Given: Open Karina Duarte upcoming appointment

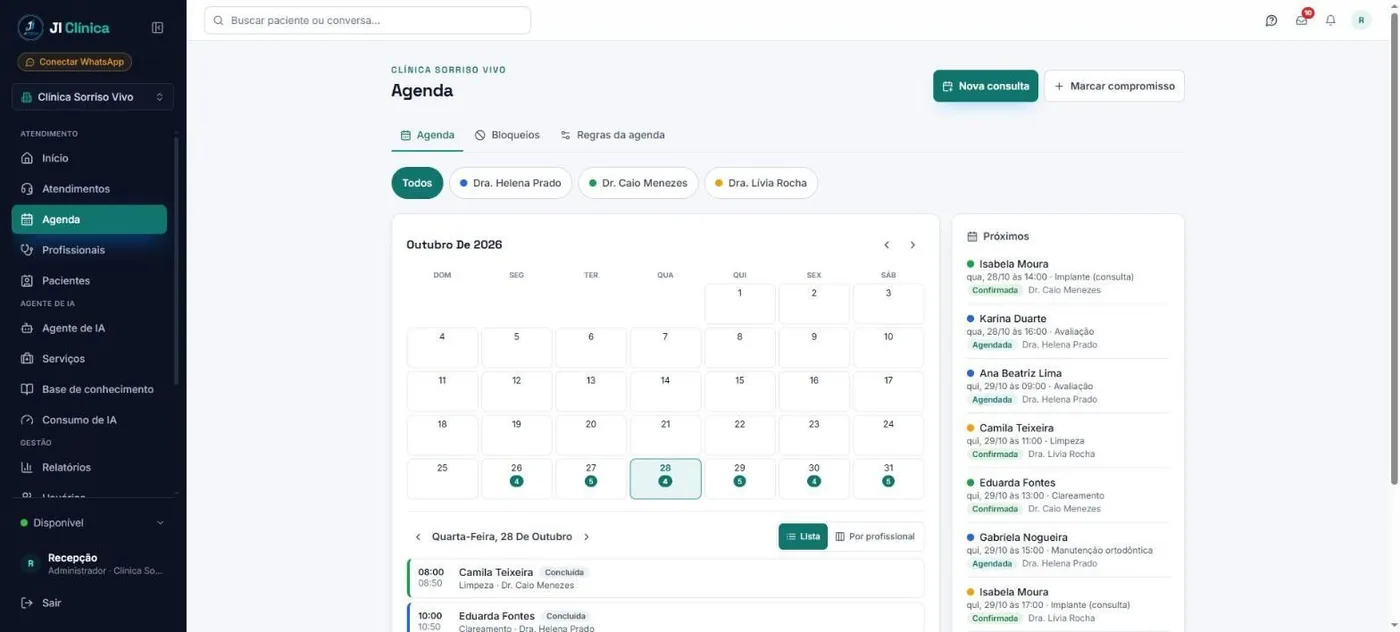Looking at the screenshot, I should coord(1067,332).
